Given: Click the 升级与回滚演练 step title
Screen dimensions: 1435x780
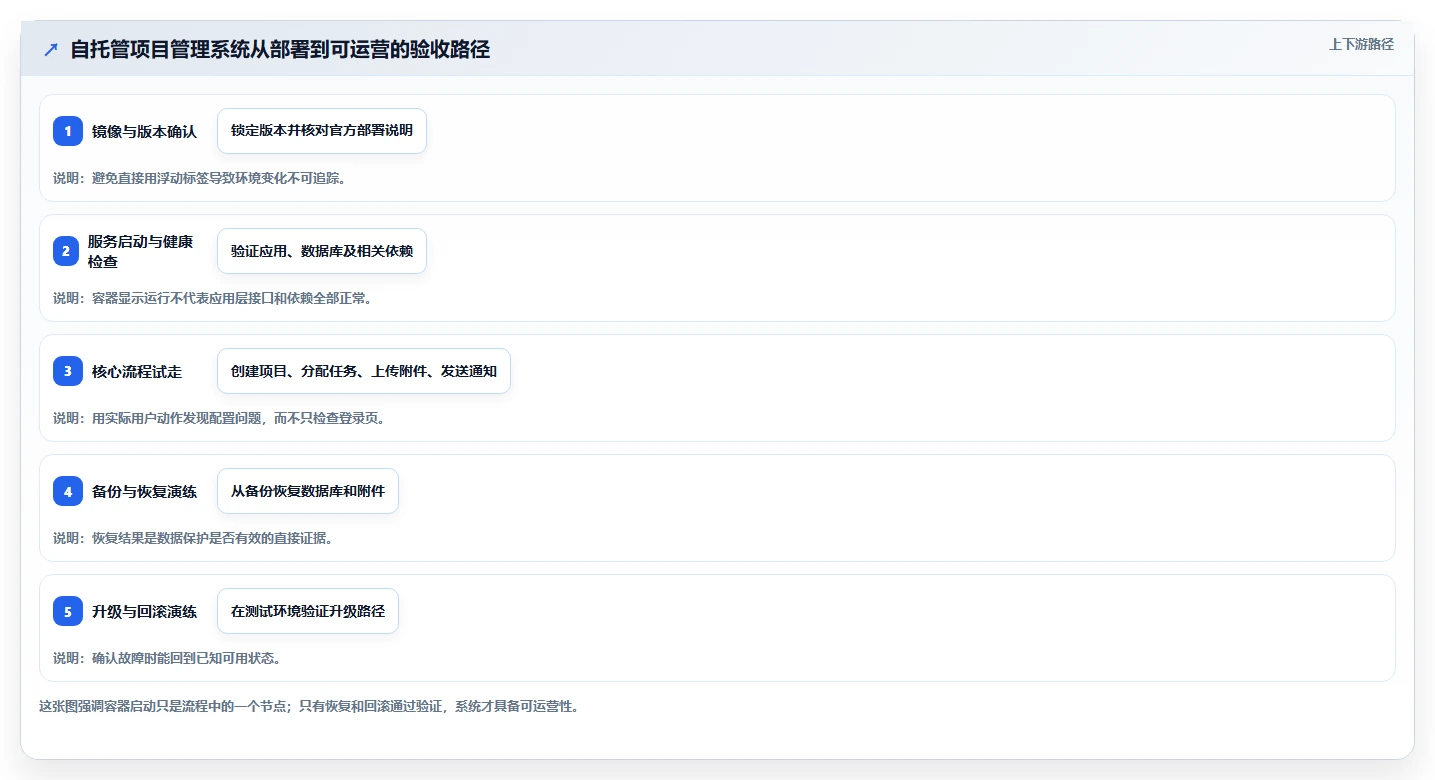Looking at the screenshot, I should click(144, 611).
